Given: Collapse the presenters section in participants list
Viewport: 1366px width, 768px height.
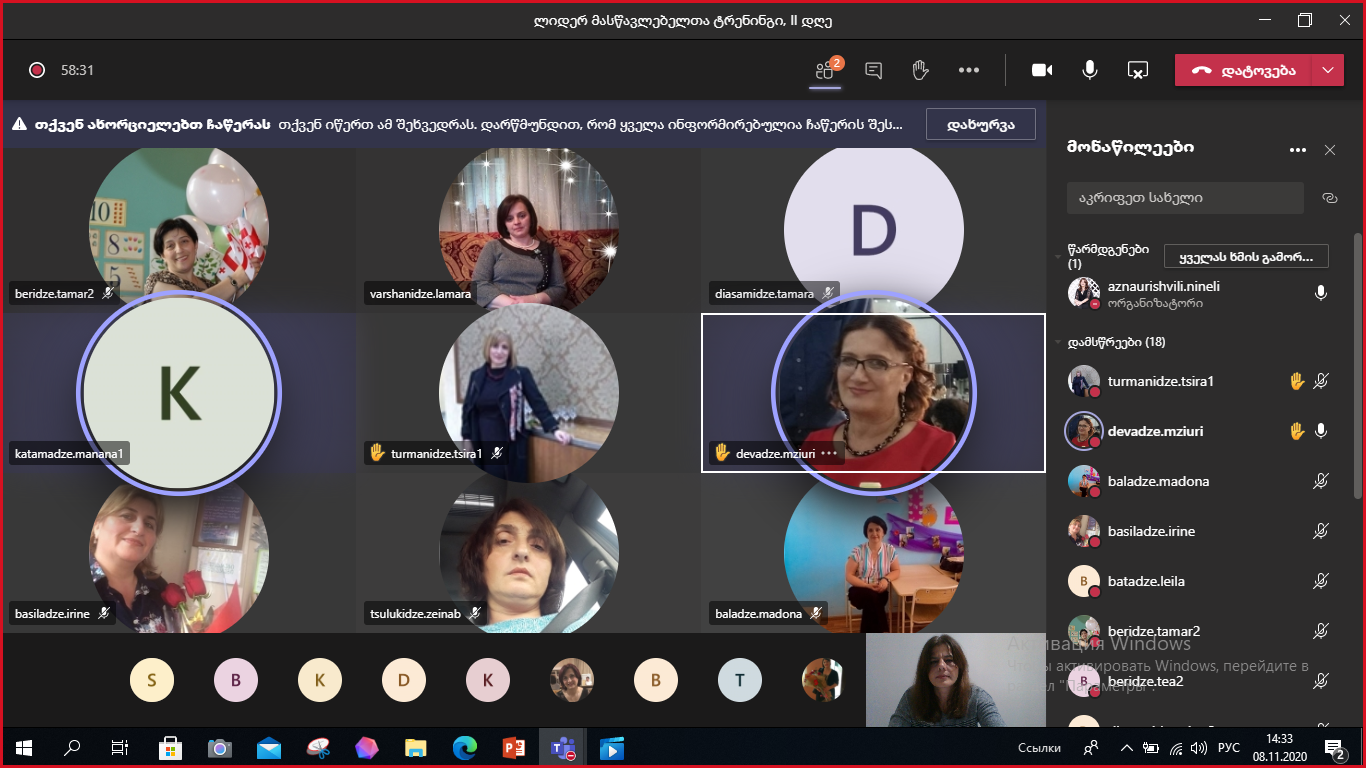Looking at the screenshot, I should point(1058,257).
